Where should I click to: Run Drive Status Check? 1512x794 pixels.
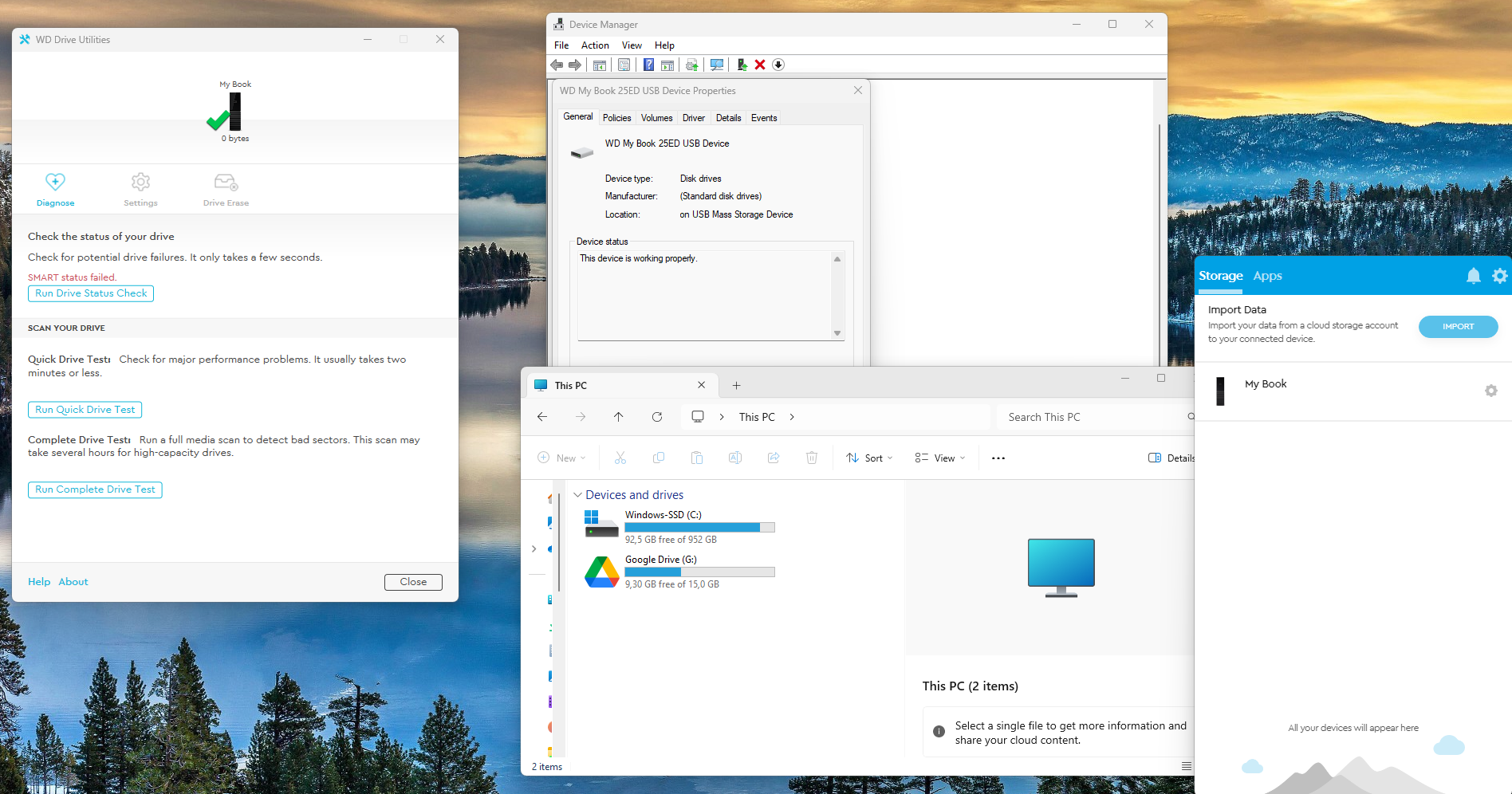click(91, 293)
